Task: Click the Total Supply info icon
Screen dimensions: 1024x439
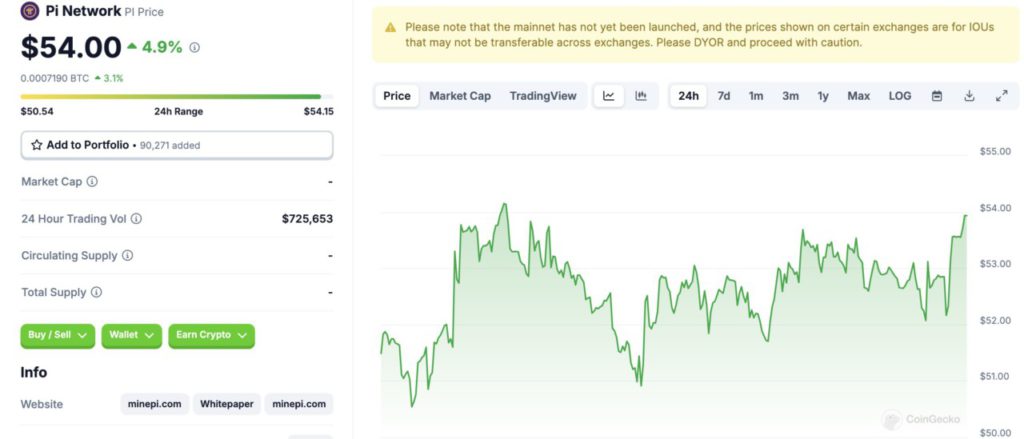Action: tap(96, 293)
